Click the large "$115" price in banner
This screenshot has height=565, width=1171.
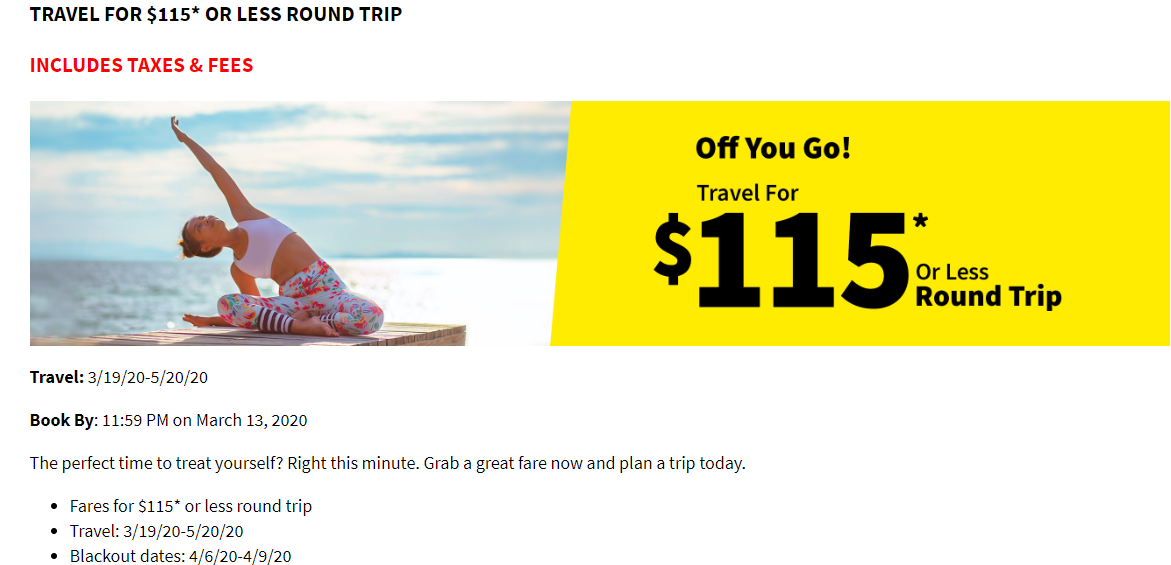click(780, 261)
